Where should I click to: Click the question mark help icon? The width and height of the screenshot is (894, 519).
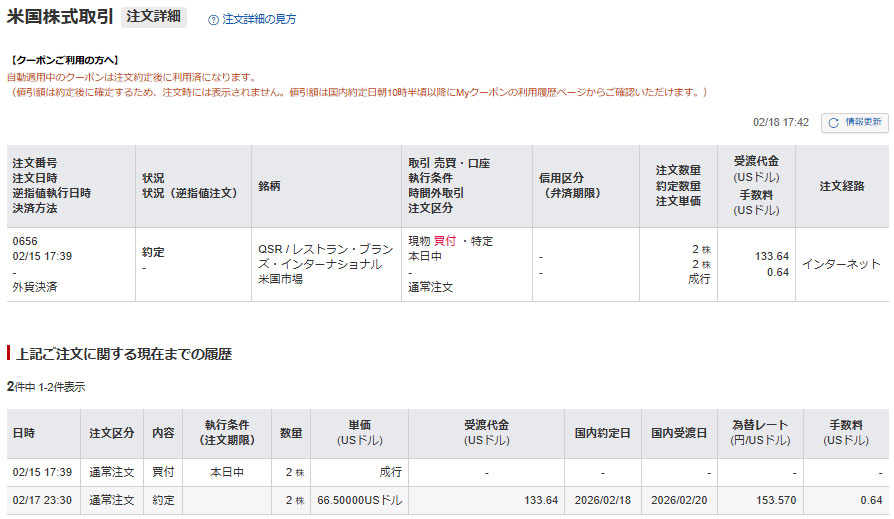[213, 19]
